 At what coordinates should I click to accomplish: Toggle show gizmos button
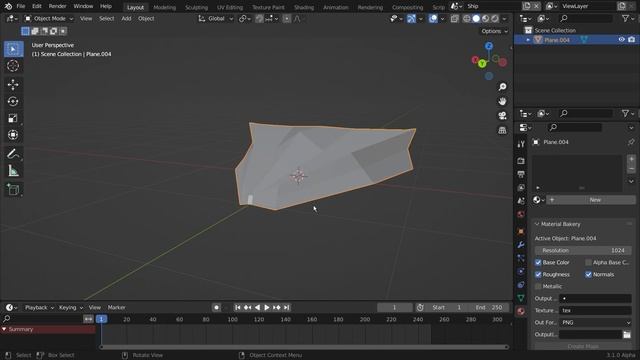pos(411,19)
